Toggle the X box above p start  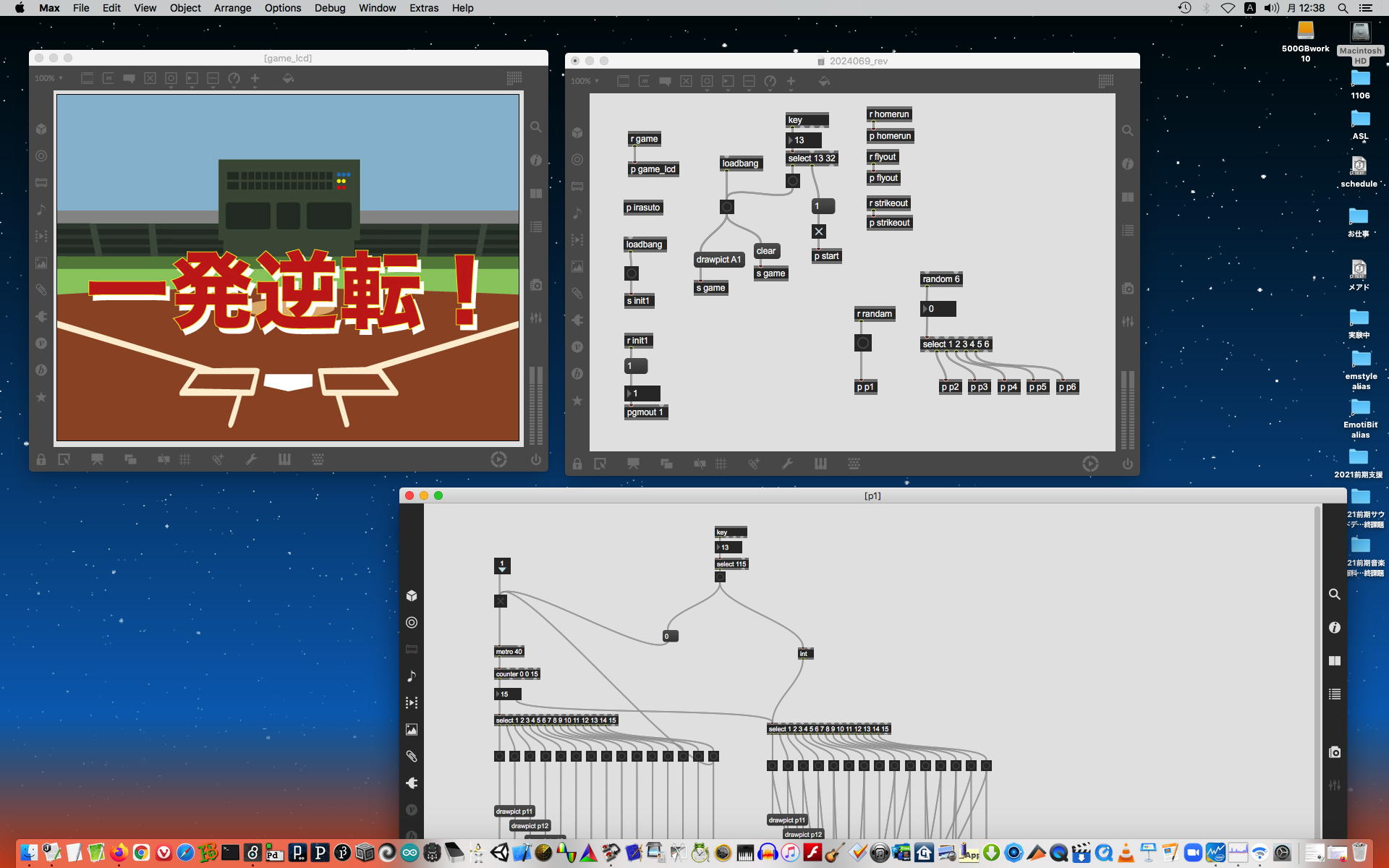(x=818, y=231)
